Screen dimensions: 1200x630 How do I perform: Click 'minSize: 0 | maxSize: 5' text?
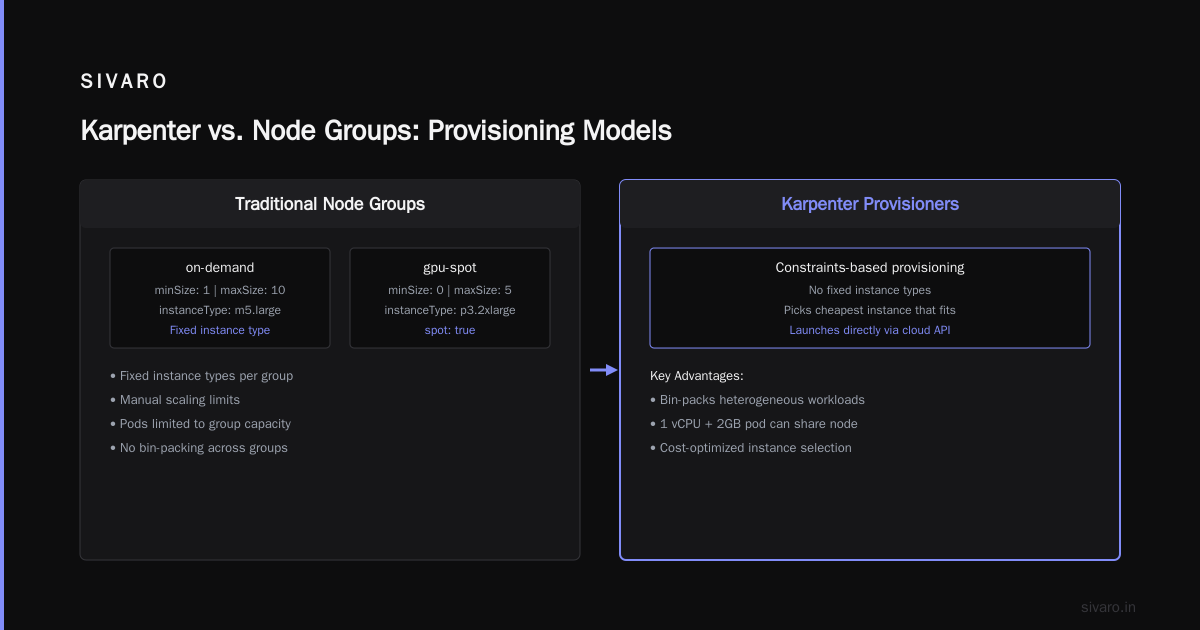(450, 290)
